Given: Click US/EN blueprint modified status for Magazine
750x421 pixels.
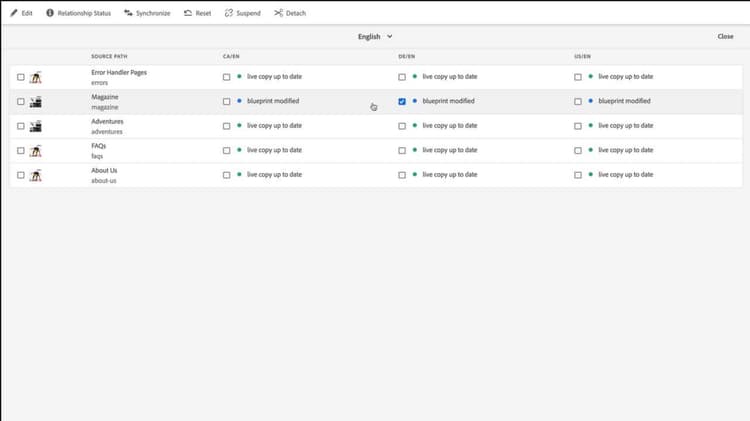Looking at the screenshot, I should tap(624, 101).
